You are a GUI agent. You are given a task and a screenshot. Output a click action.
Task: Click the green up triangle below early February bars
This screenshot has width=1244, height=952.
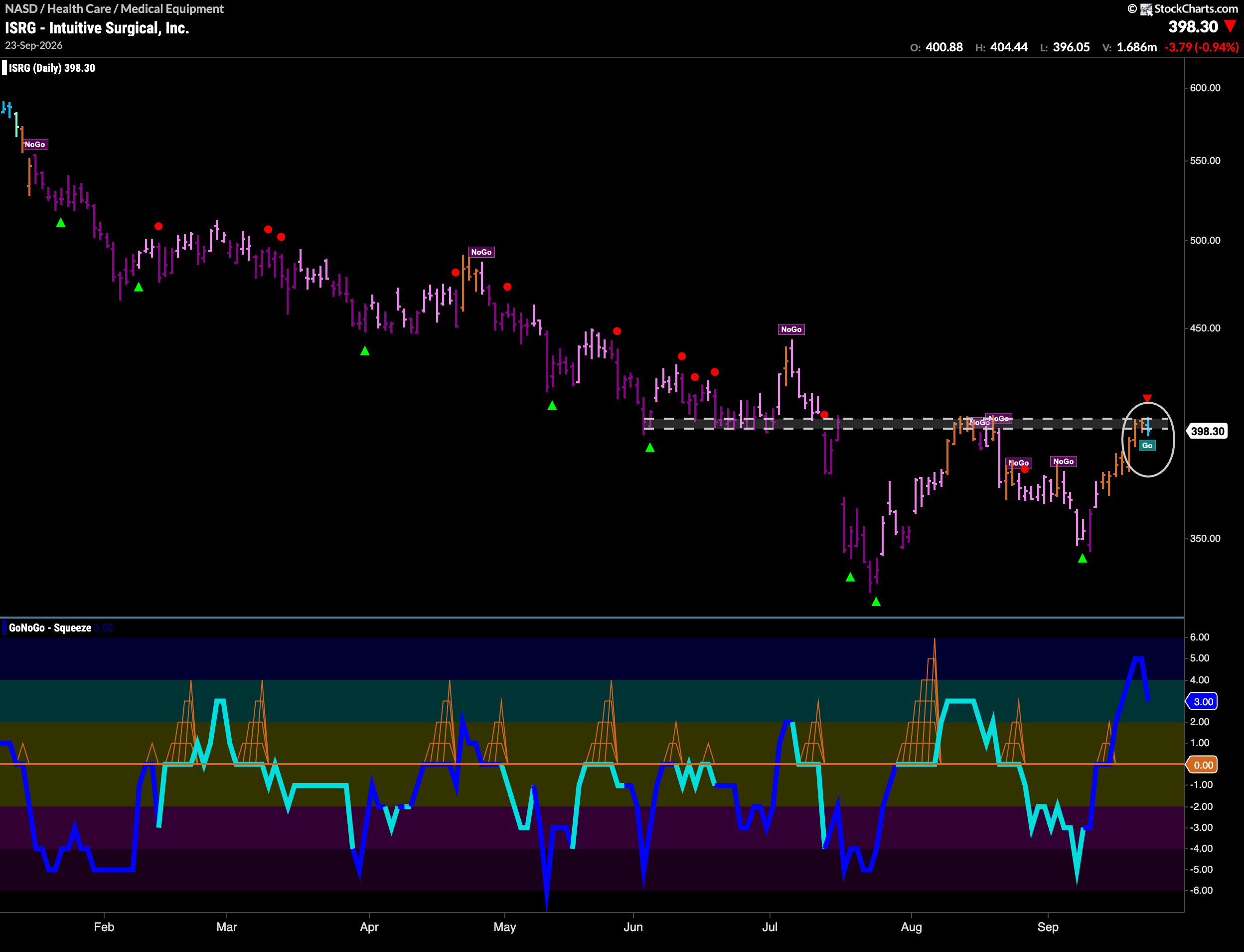61,223
